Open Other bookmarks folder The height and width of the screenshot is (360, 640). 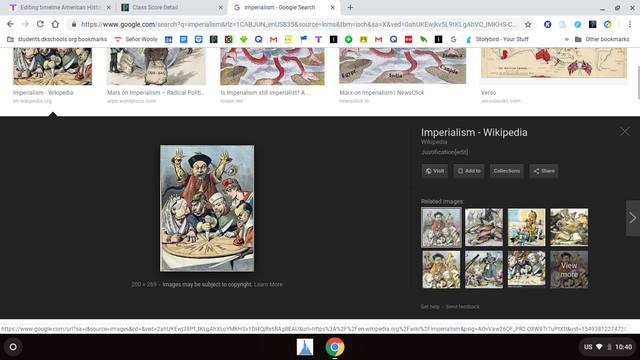(602, 40)
